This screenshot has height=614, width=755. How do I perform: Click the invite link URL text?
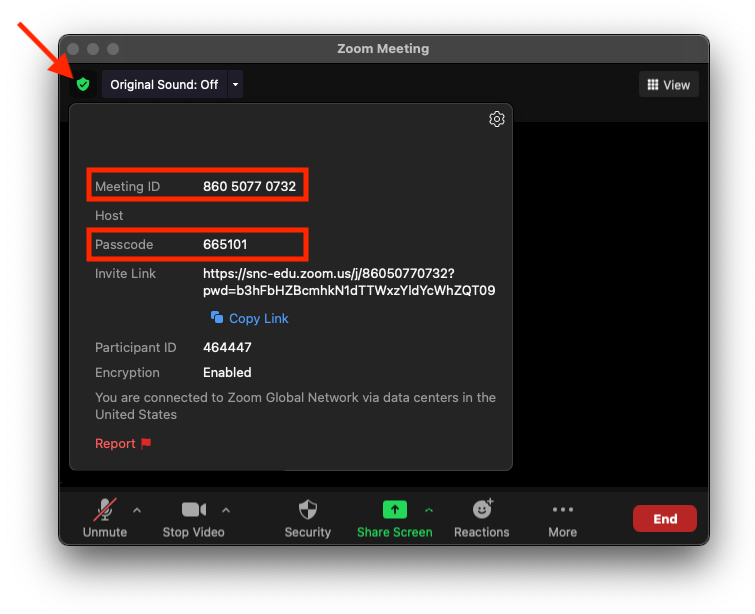click(349, 282)
